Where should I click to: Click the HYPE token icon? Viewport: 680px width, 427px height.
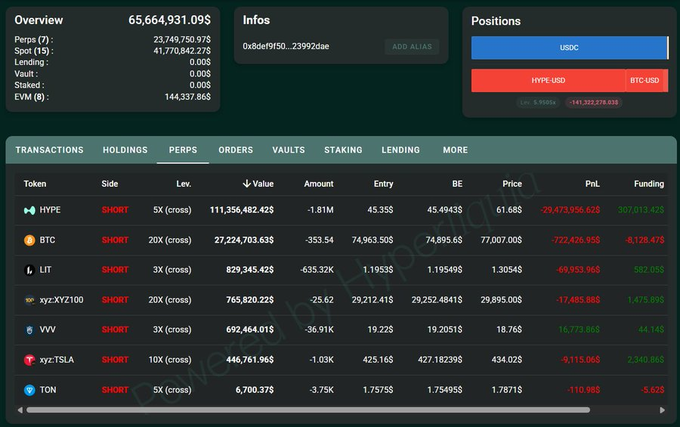tap(29, 210)
